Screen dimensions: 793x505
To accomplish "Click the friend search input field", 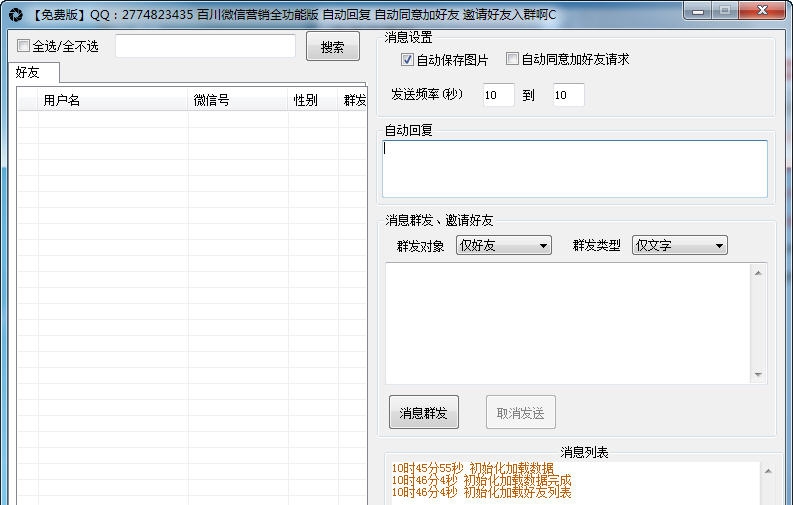I will coord(205,47).
